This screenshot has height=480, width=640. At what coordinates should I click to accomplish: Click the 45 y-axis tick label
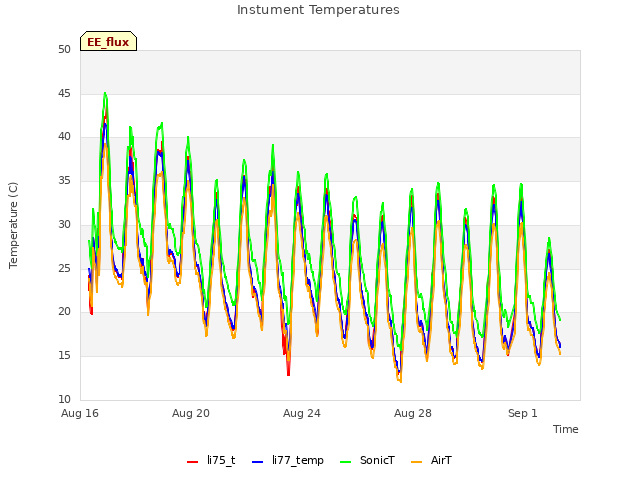point(64,93)
